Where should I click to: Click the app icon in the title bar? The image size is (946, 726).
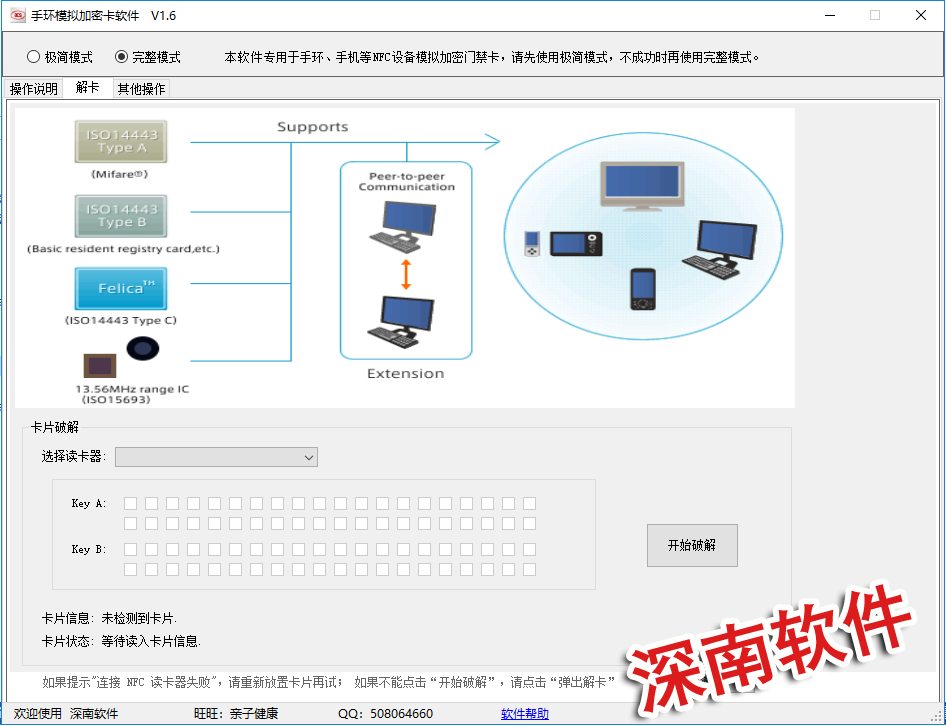pyautogui.click(x=17, y=15)
